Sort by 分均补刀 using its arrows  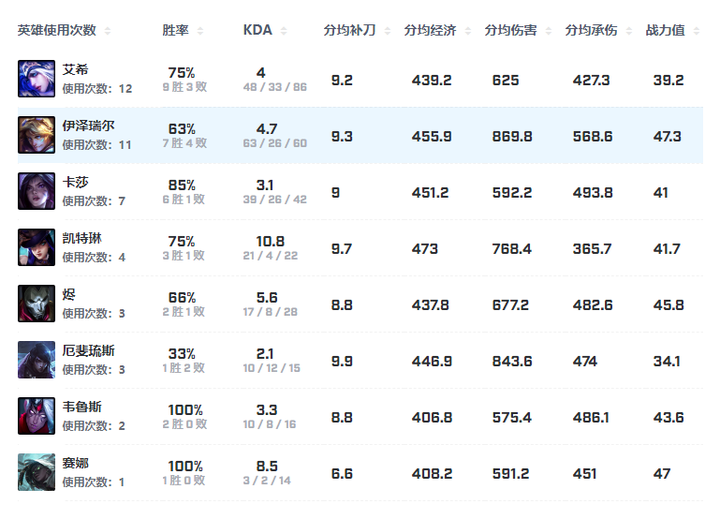click(x=388, y=31)
